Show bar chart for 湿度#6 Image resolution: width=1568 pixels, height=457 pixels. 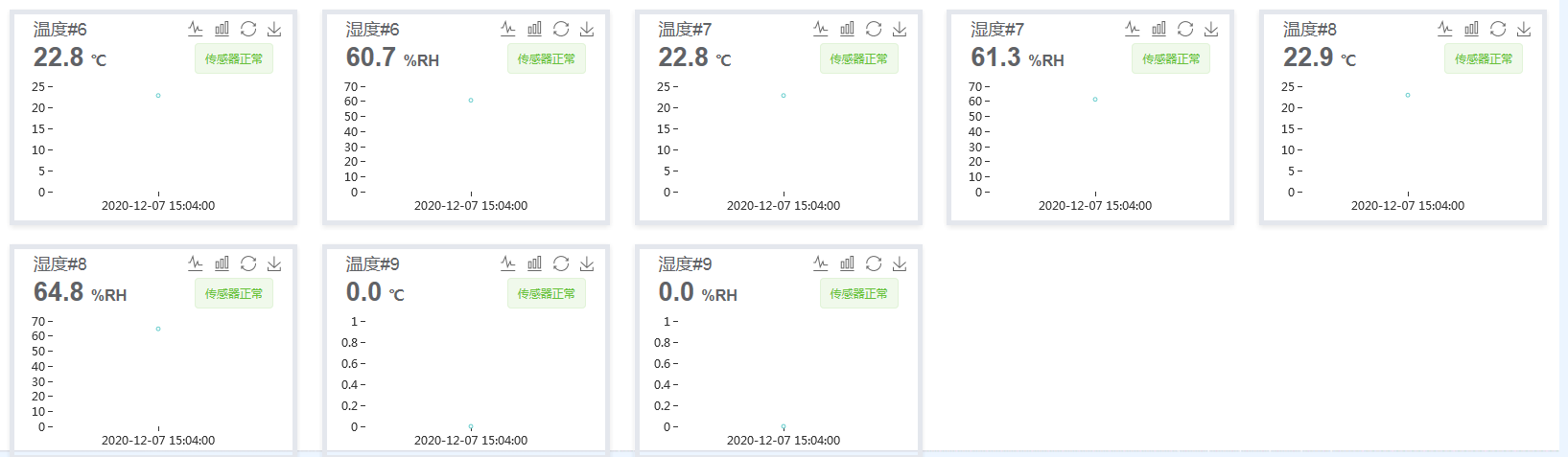point(534,29)
